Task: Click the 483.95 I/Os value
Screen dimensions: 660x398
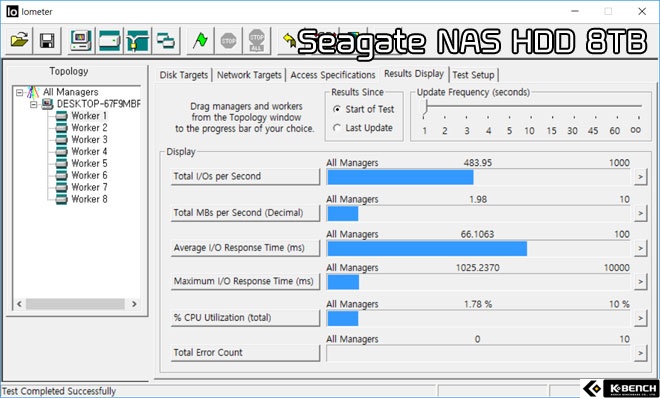Action: click(478, 163)
